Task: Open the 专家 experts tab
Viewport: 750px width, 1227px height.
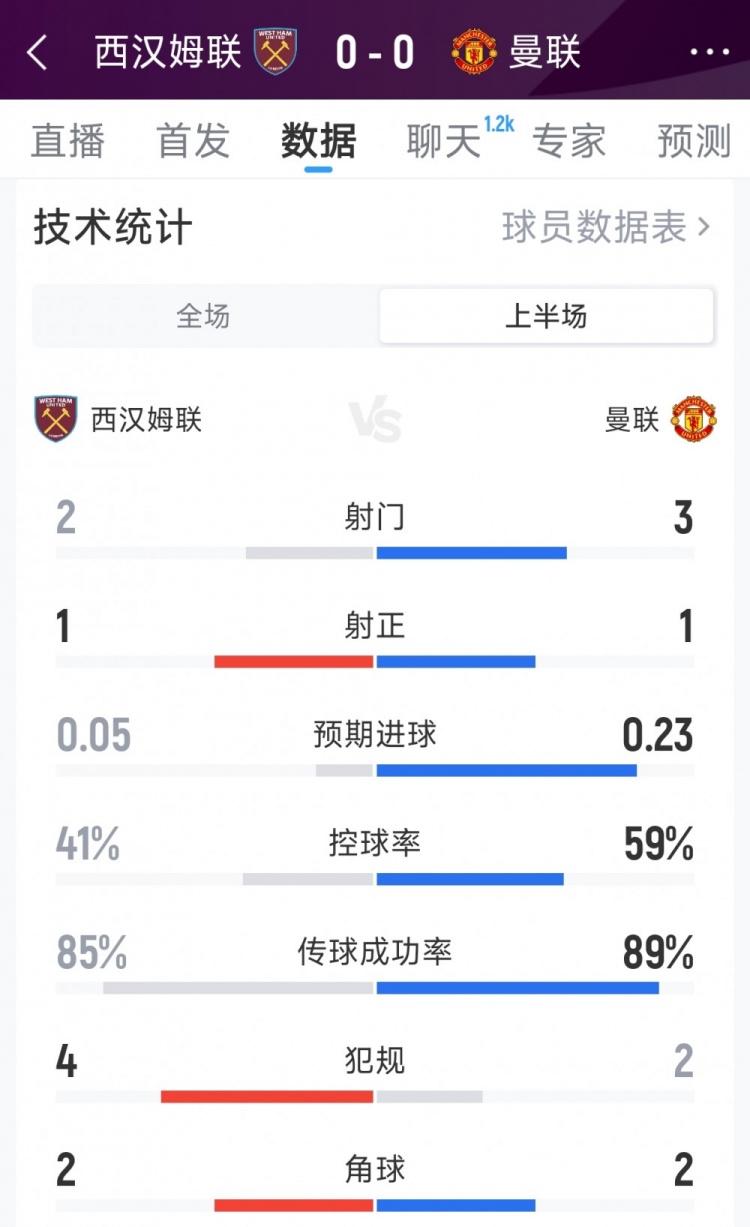Action: click(569, 142)
